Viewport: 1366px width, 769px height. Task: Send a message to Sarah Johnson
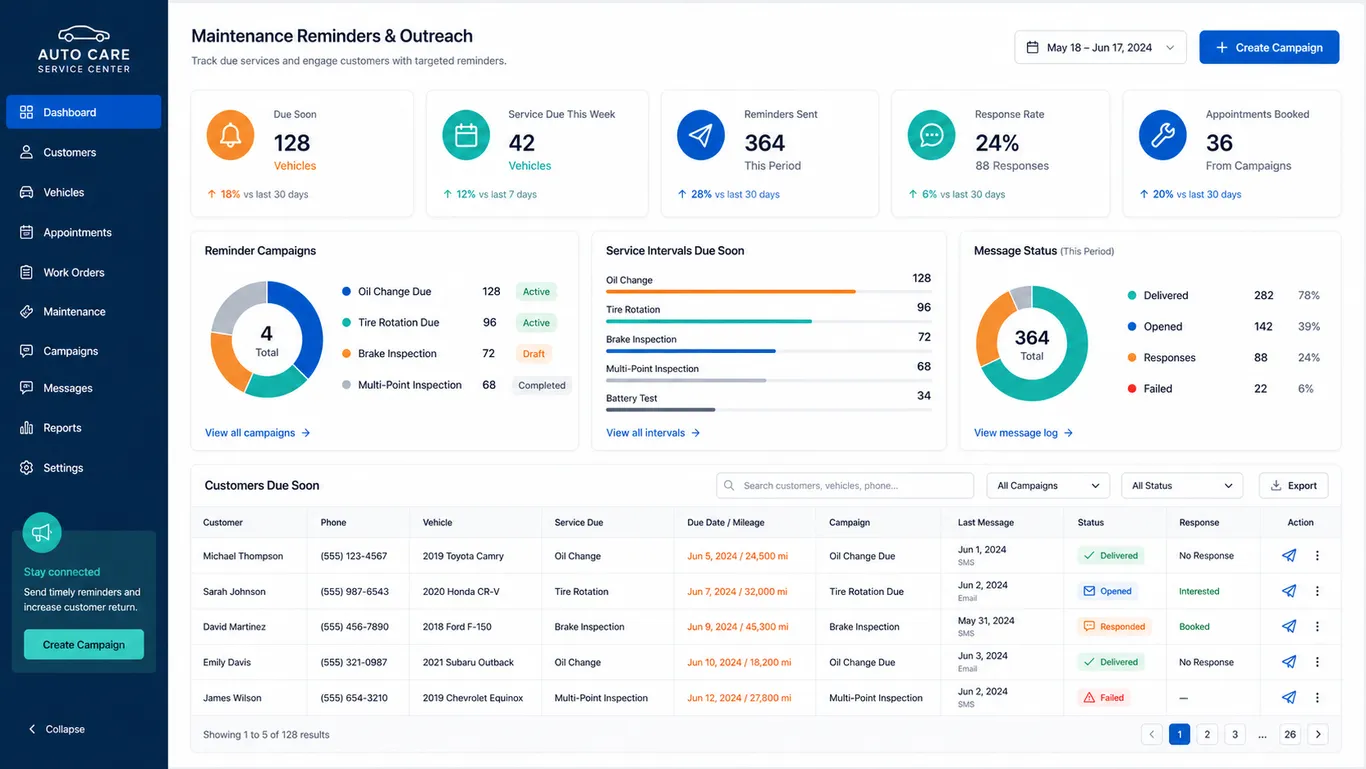(1289, 591)
